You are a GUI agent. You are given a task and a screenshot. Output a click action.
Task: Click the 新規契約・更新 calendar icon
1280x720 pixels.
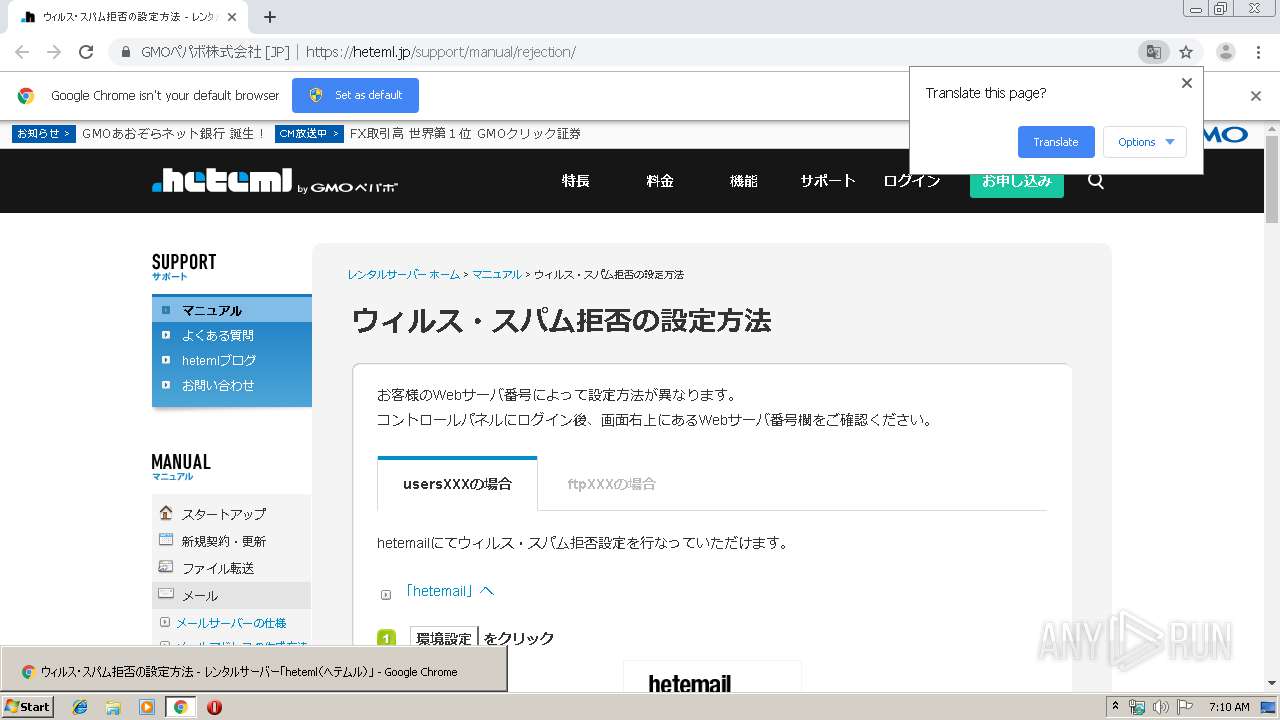tap(166, 540)
